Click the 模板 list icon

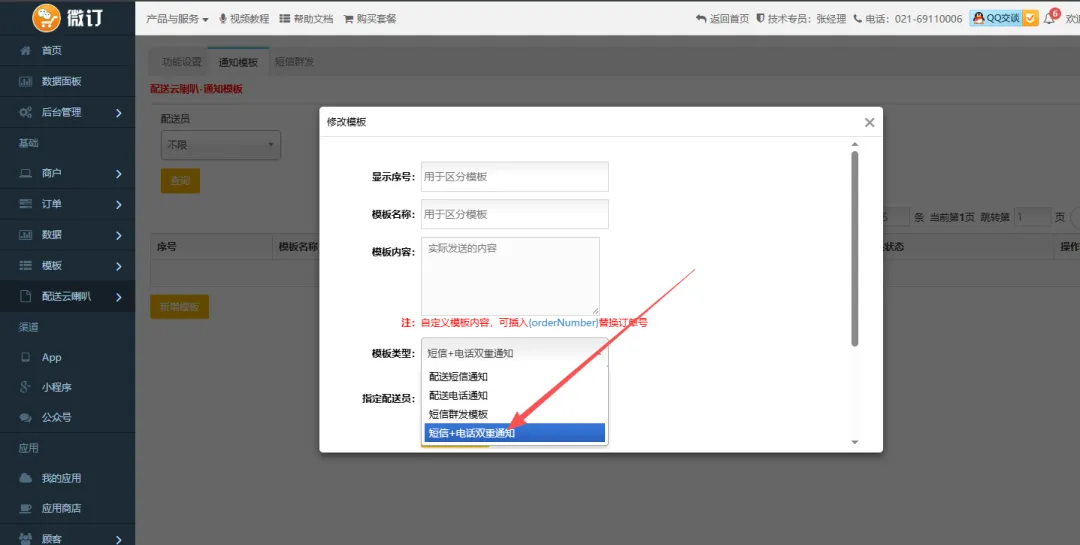pos(25,265)
